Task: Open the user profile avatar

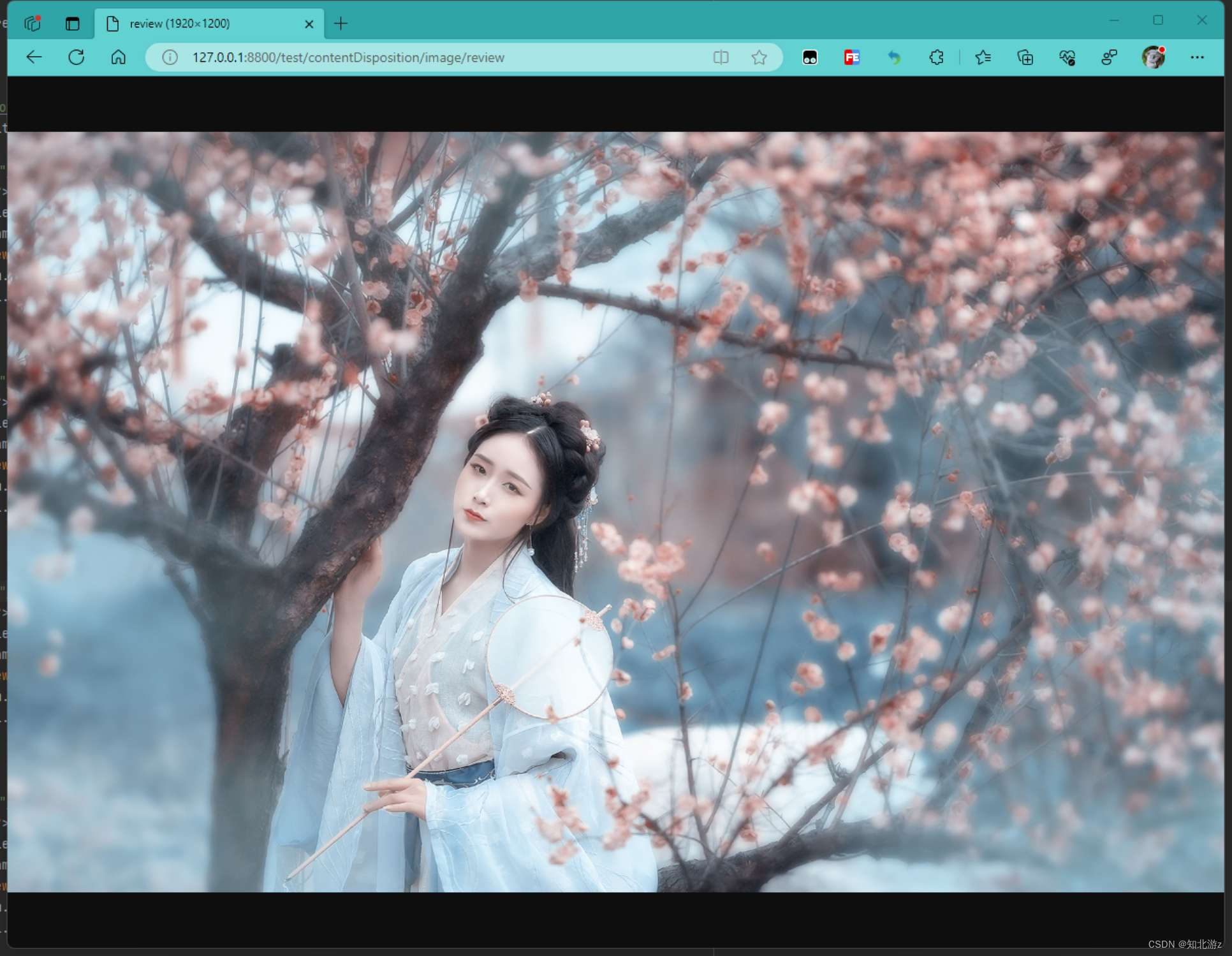Action: 1153,57
